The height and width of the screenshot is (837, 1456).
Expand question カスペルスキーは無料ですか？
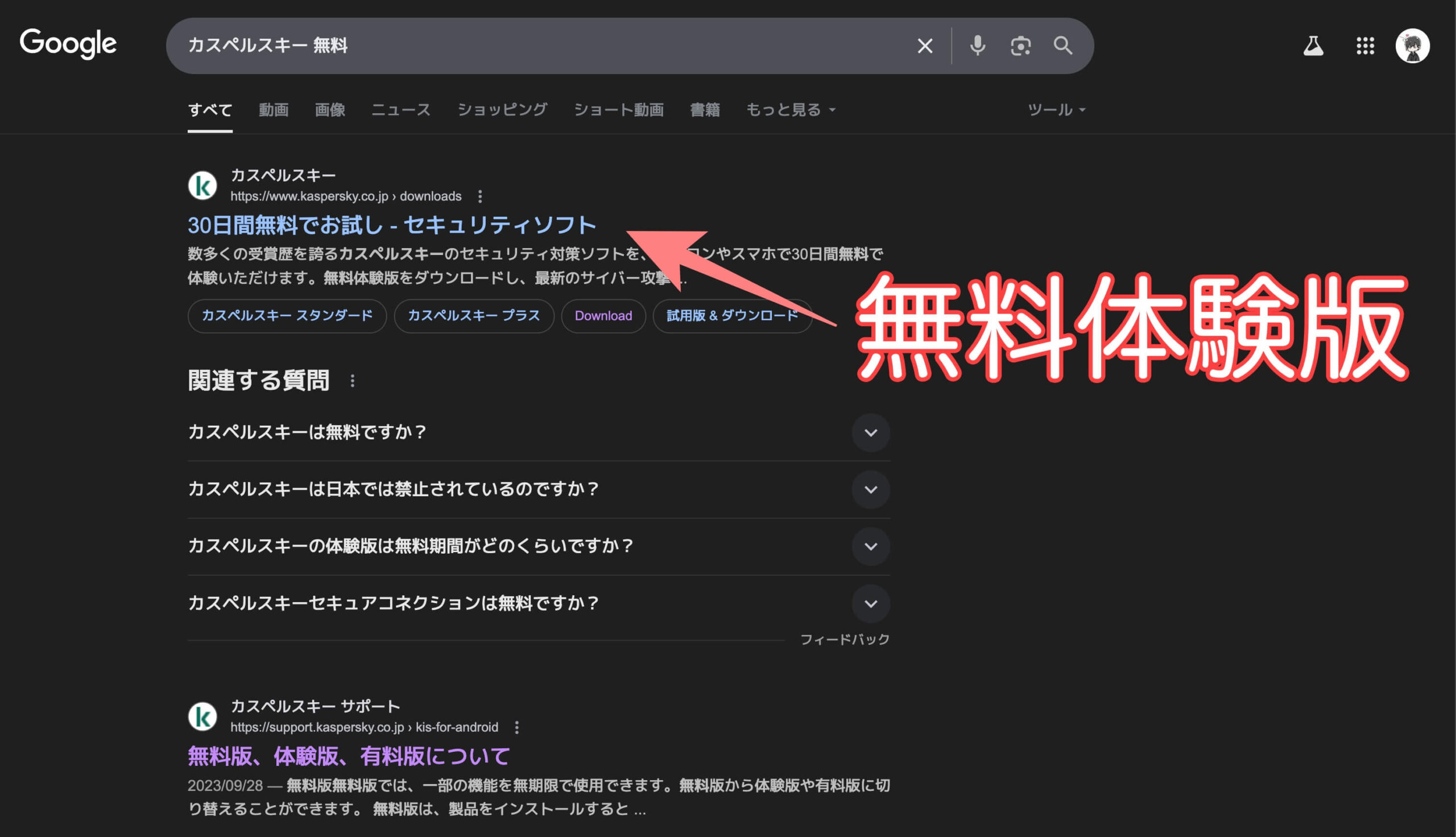coord(539,432)
